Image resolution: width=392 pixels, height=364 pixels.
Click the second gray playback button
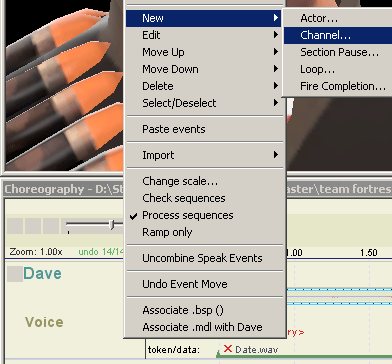tap(33, 226)
